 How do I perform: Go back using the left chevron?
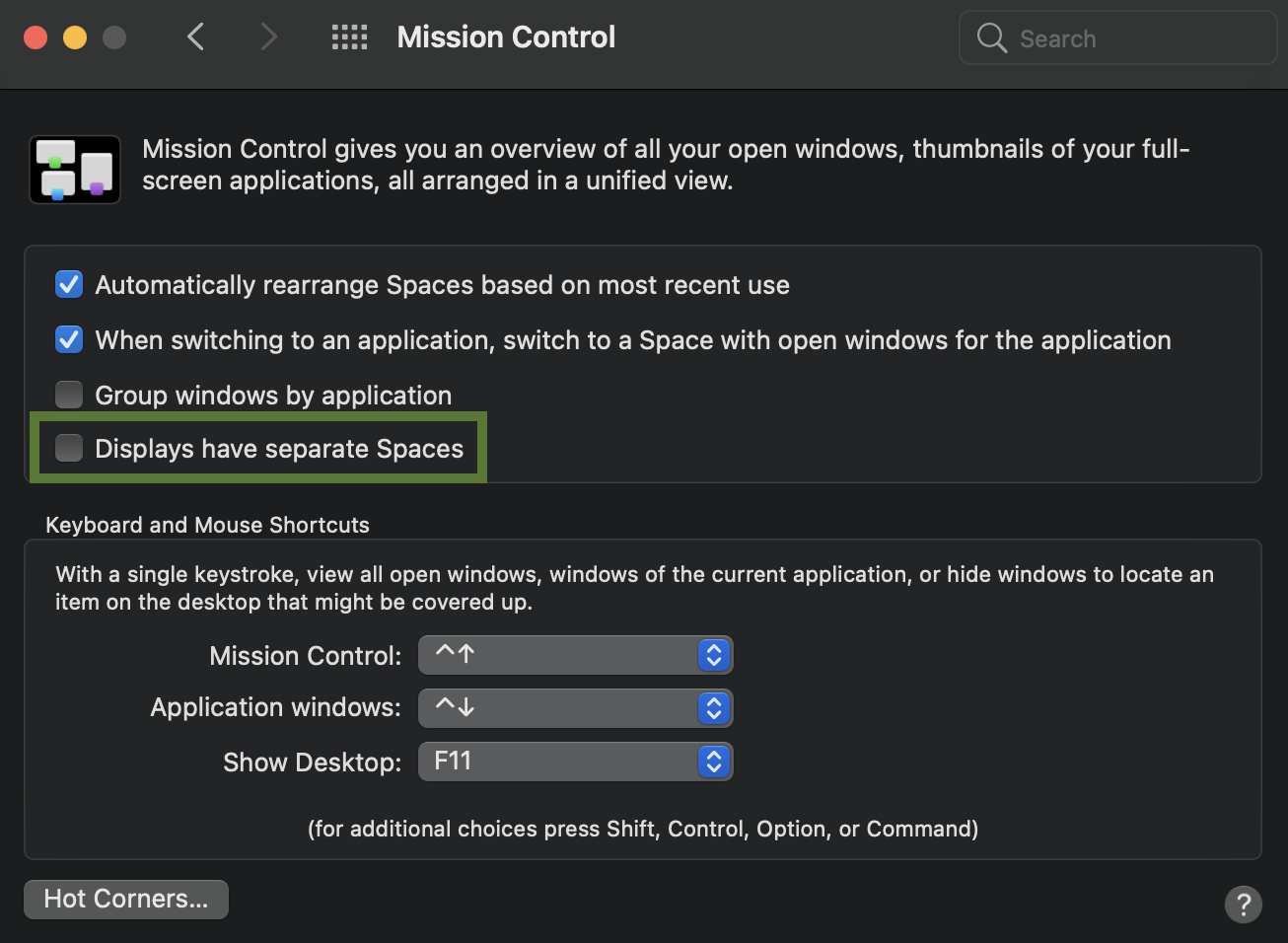(x=195, y=37)
